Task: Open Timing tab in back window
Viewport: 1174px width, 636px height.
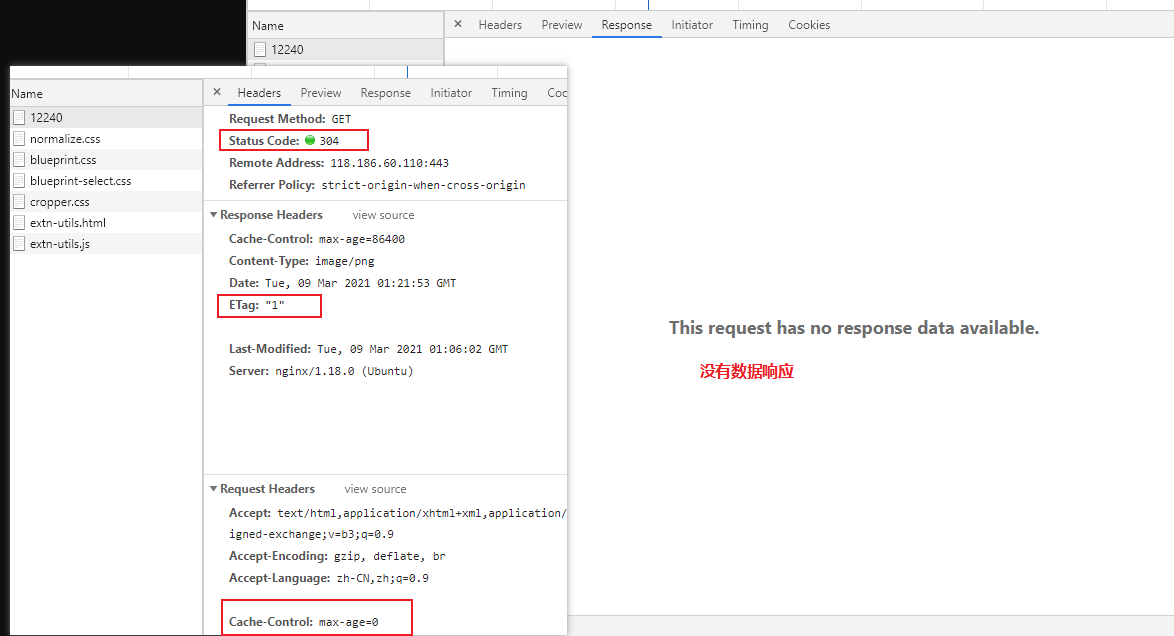Action: click(x=750, y=25)
